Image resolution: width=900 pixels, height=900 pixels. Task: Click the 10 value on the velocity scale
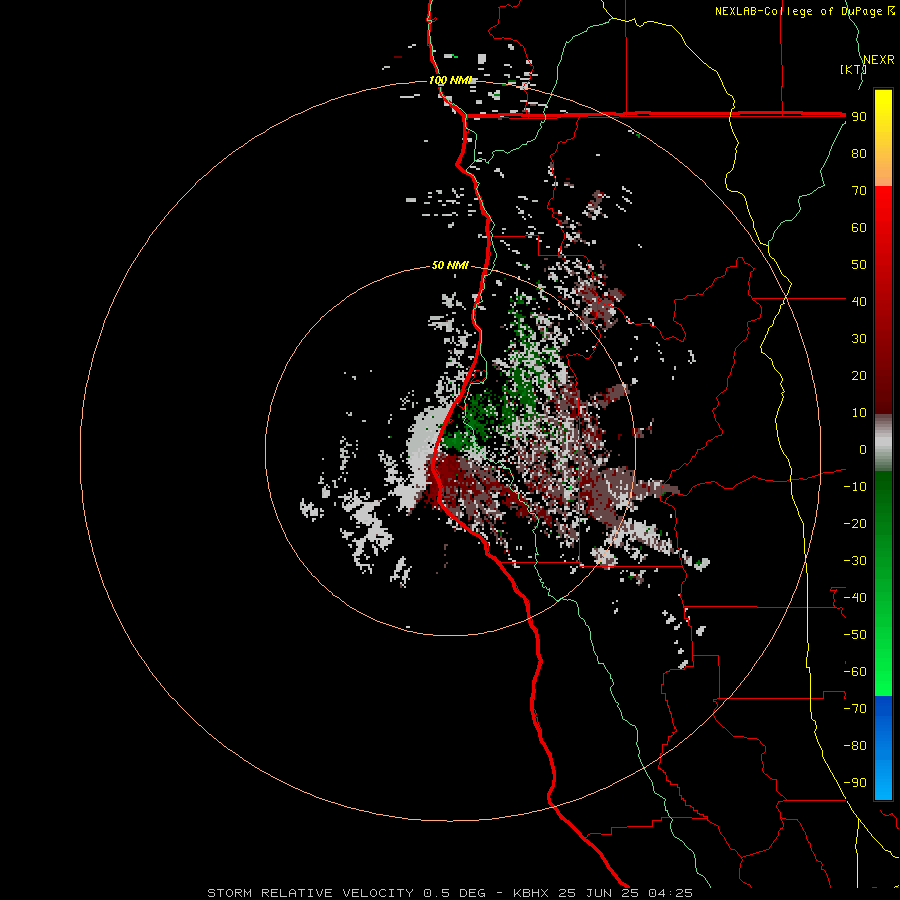click(x=859, y=413)
